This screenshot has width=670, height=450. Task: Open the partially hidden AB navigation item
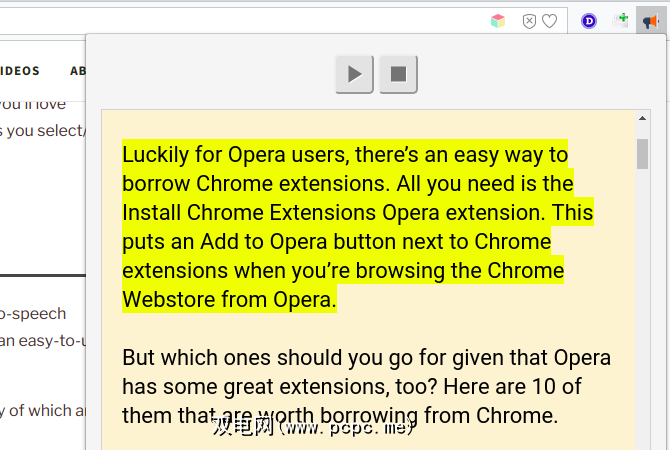78,71
